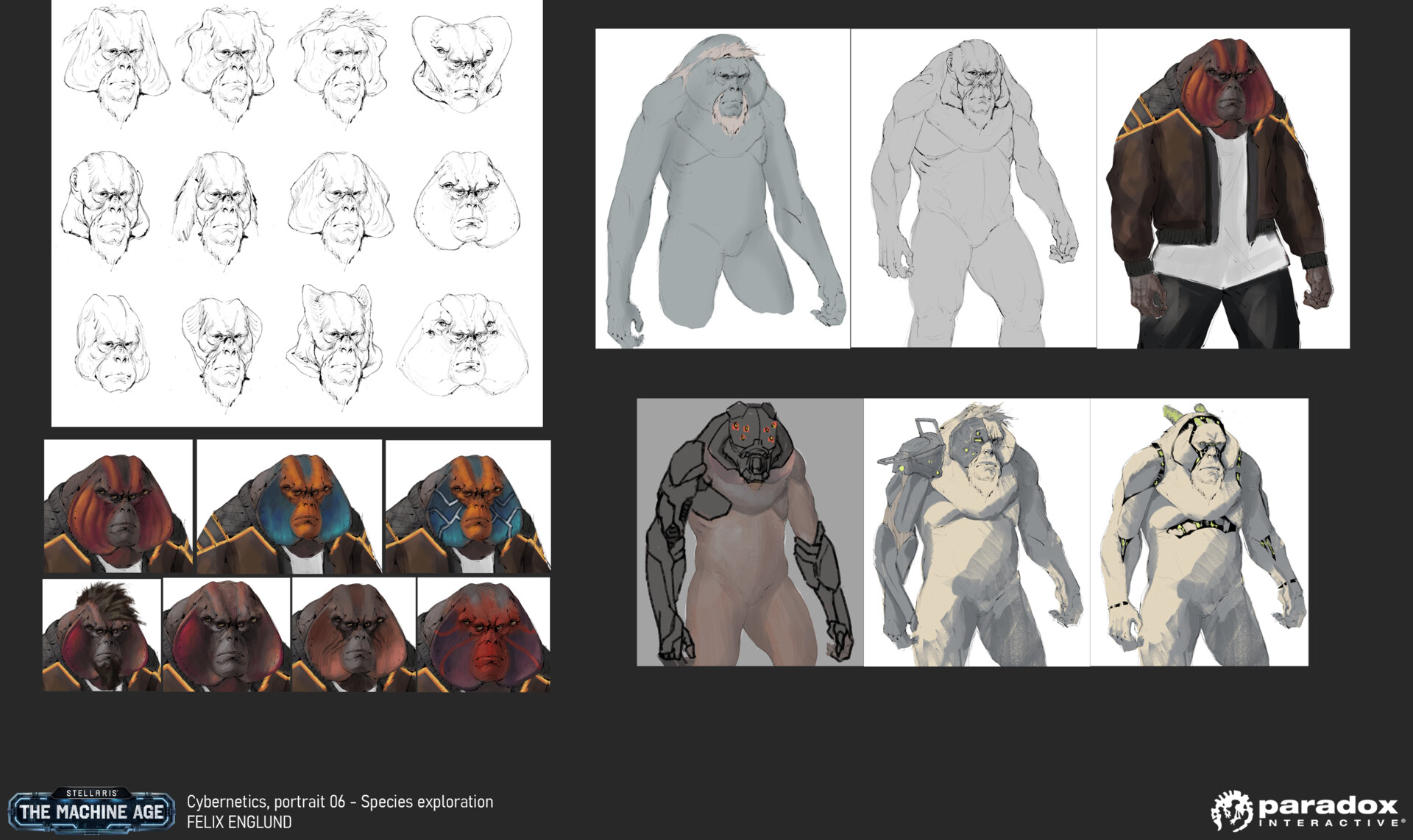Click the Paradox Interactive logo

click(1304, 811)
